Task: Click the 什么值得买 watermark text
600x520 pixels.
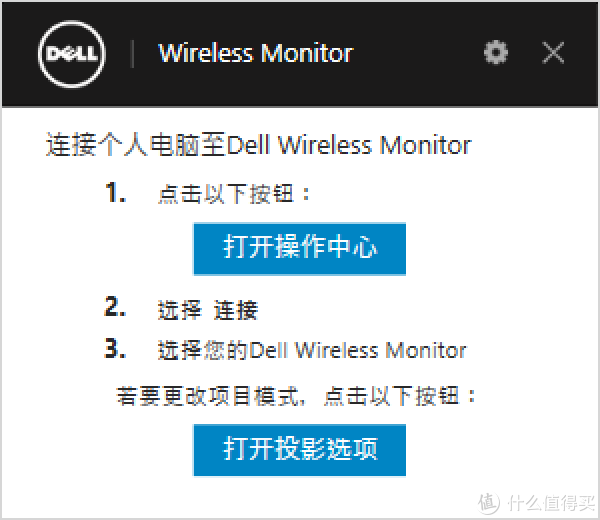Action: (551, 502)
